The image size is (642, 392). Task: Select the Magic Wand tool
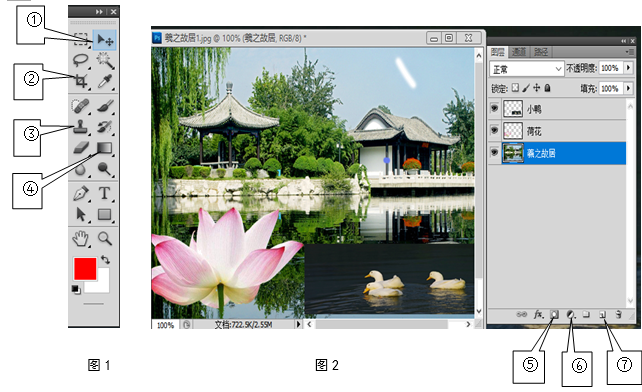(x=105, y=61)
